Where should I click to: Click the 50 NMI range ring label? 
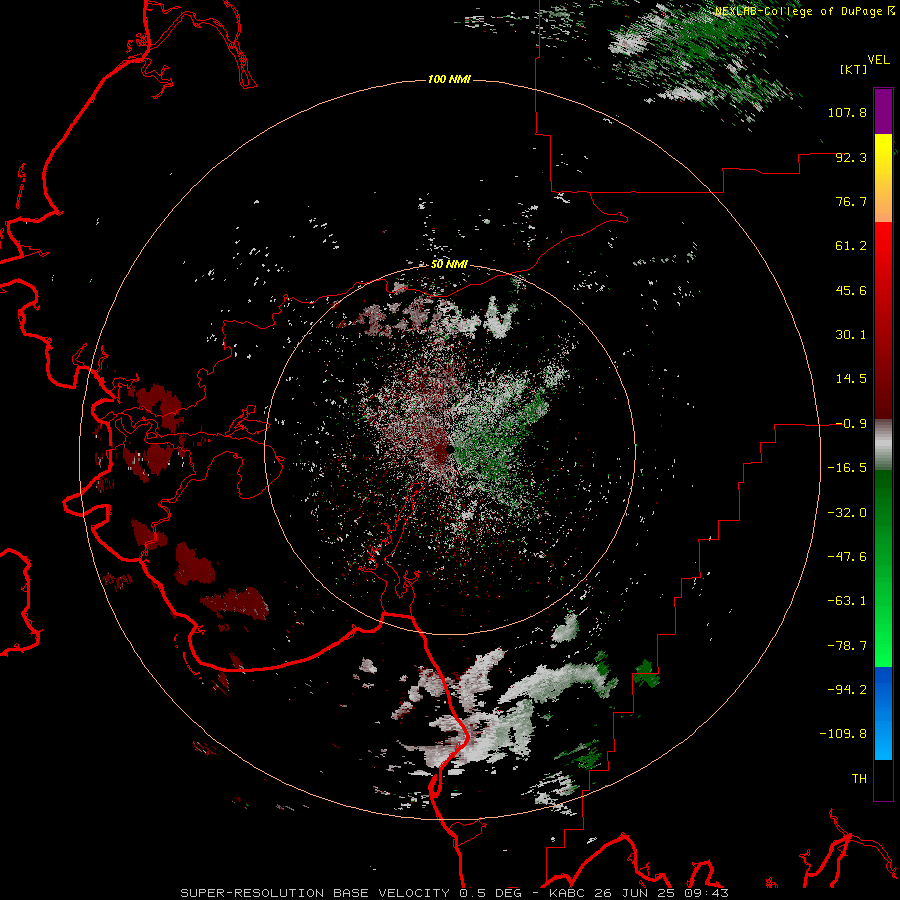coord(449,264)
